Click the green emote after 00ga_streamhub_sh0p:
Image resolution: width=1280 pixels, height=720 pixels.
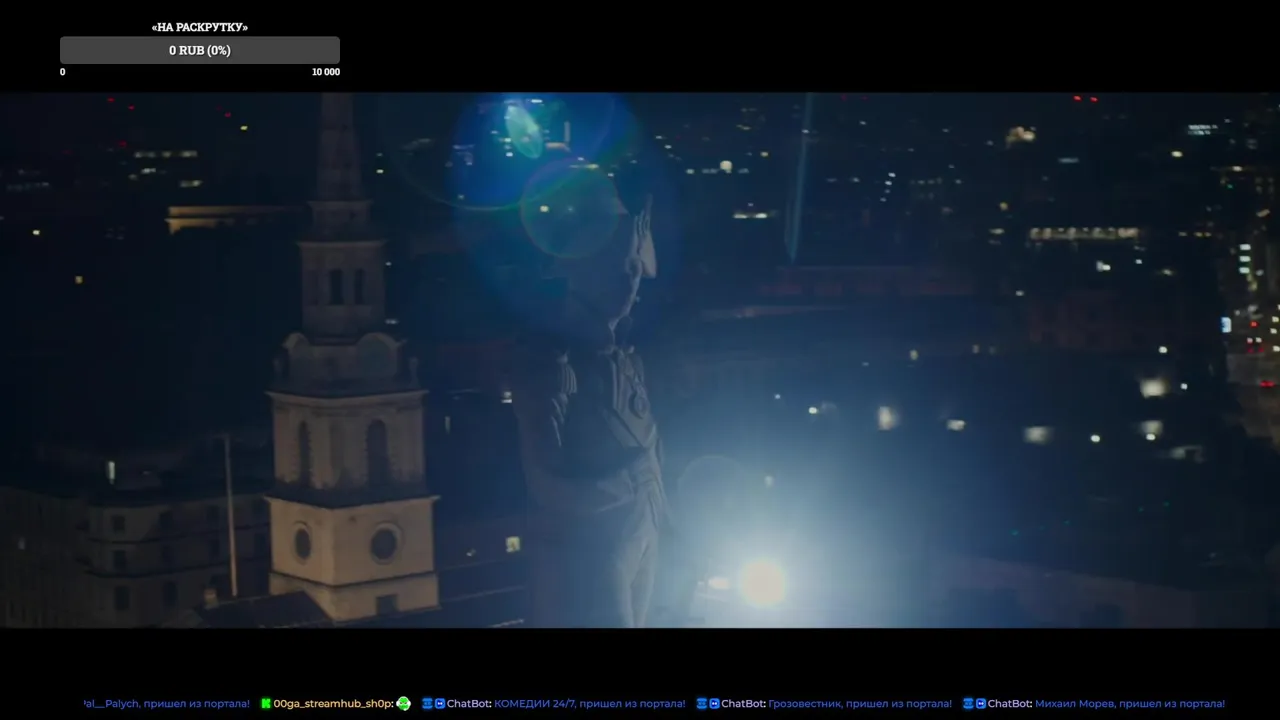(404, 704)
